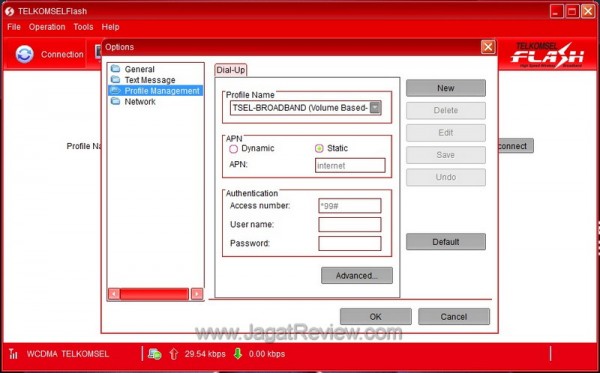Click the Profile Management folder icon
The image size is (600, 373).
pyautogui.click(x=115, y=91)
